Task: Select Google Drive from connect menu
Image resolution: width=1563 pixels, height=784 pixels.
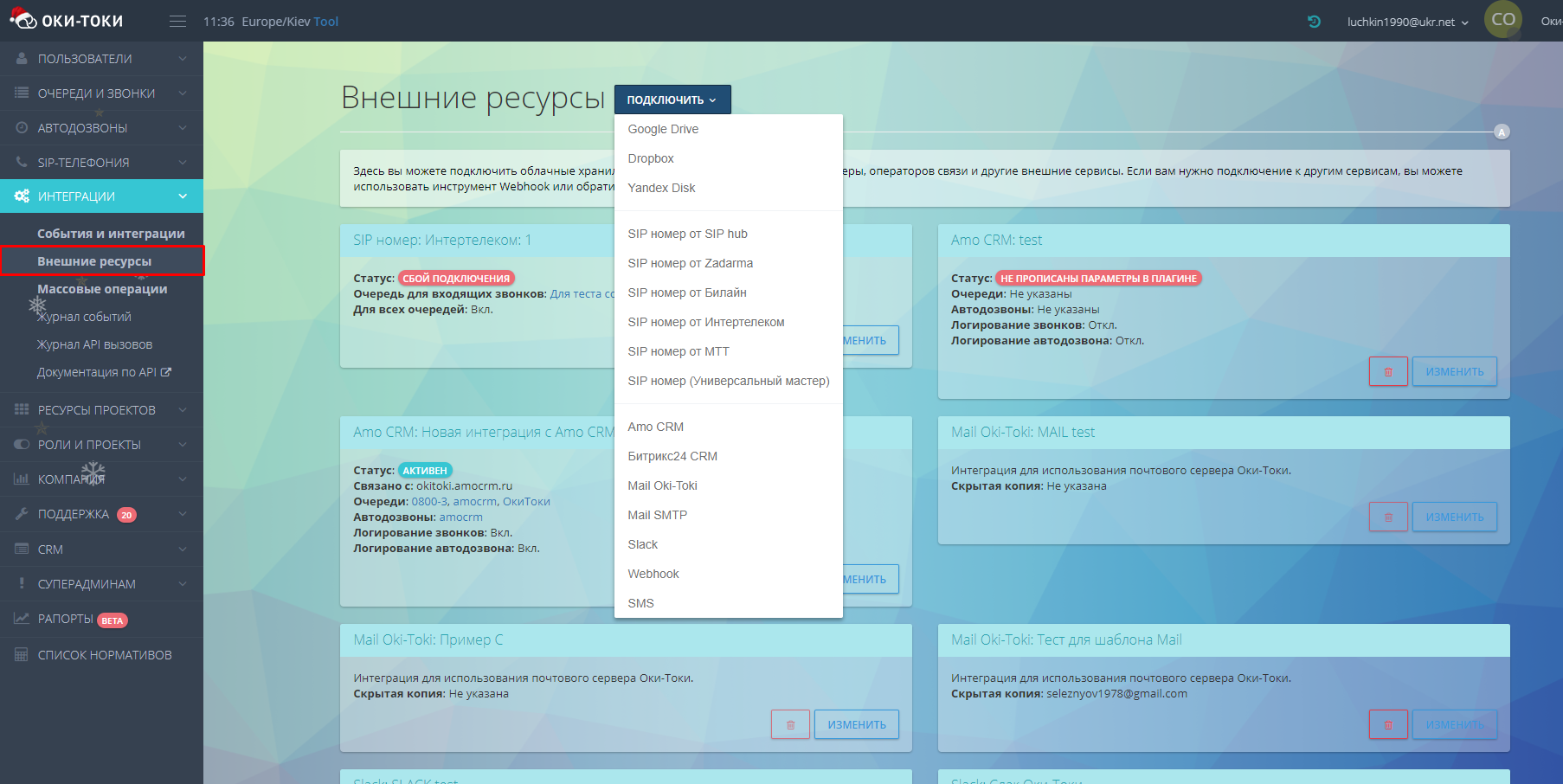Action: (729, 129)
